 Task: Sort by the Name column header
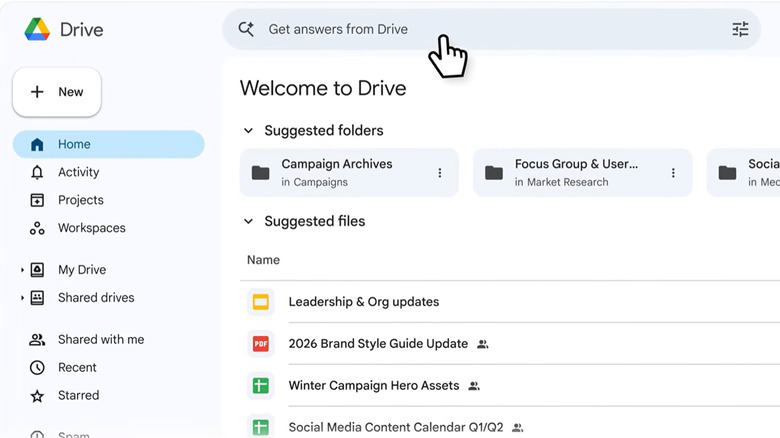(263, 260)
